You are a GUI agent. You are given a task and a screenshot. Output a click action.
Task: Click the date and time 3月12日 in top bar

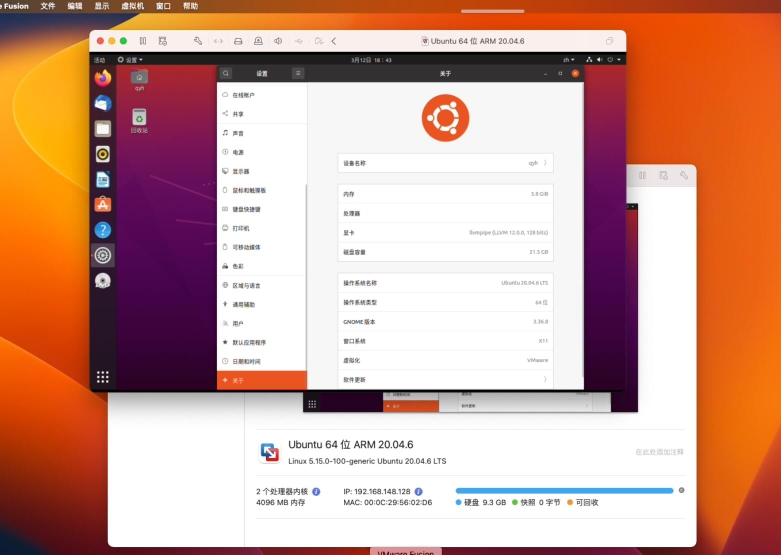click(x=371, y=60)
